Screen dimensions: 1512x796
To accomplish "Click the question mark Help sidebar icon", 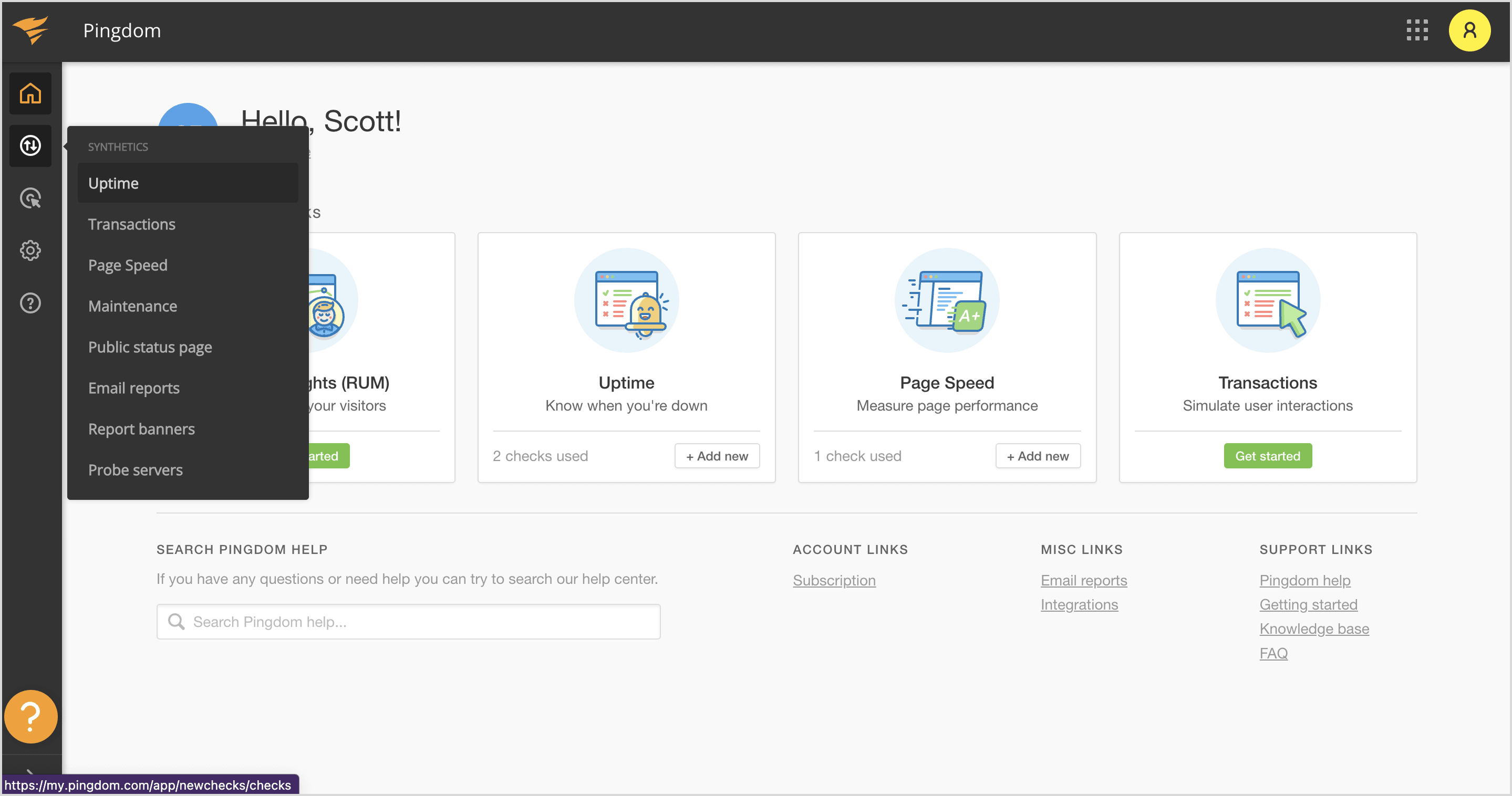I will pyautogui.click(x=30, y=303).
